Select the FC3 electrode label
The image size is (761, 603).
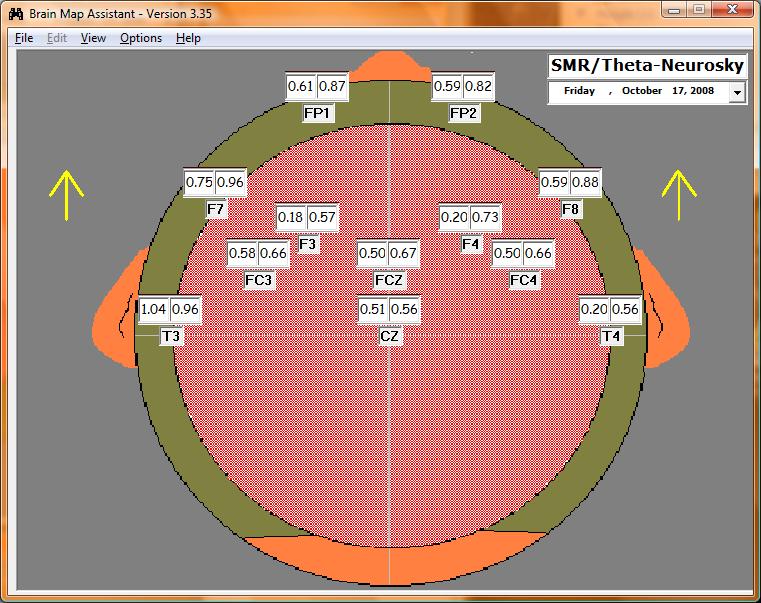tap(259, 281)
